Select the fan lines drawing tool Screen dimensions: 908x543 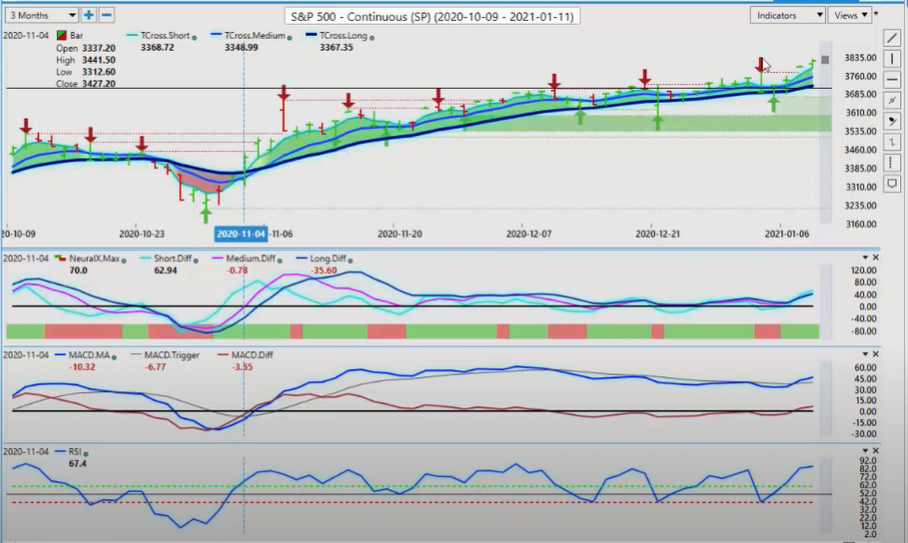coord(892,122)
